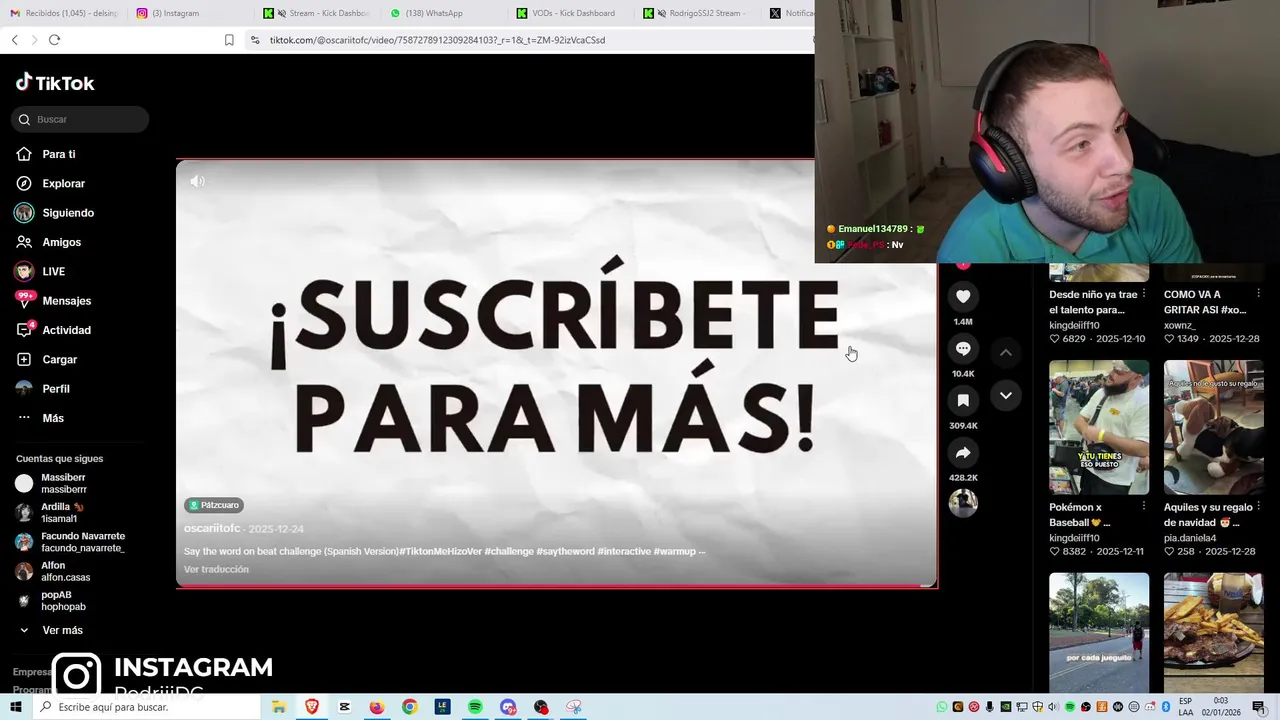1280x720 pixels.
Task: Open the Amigos section
Action: (48, 242)
